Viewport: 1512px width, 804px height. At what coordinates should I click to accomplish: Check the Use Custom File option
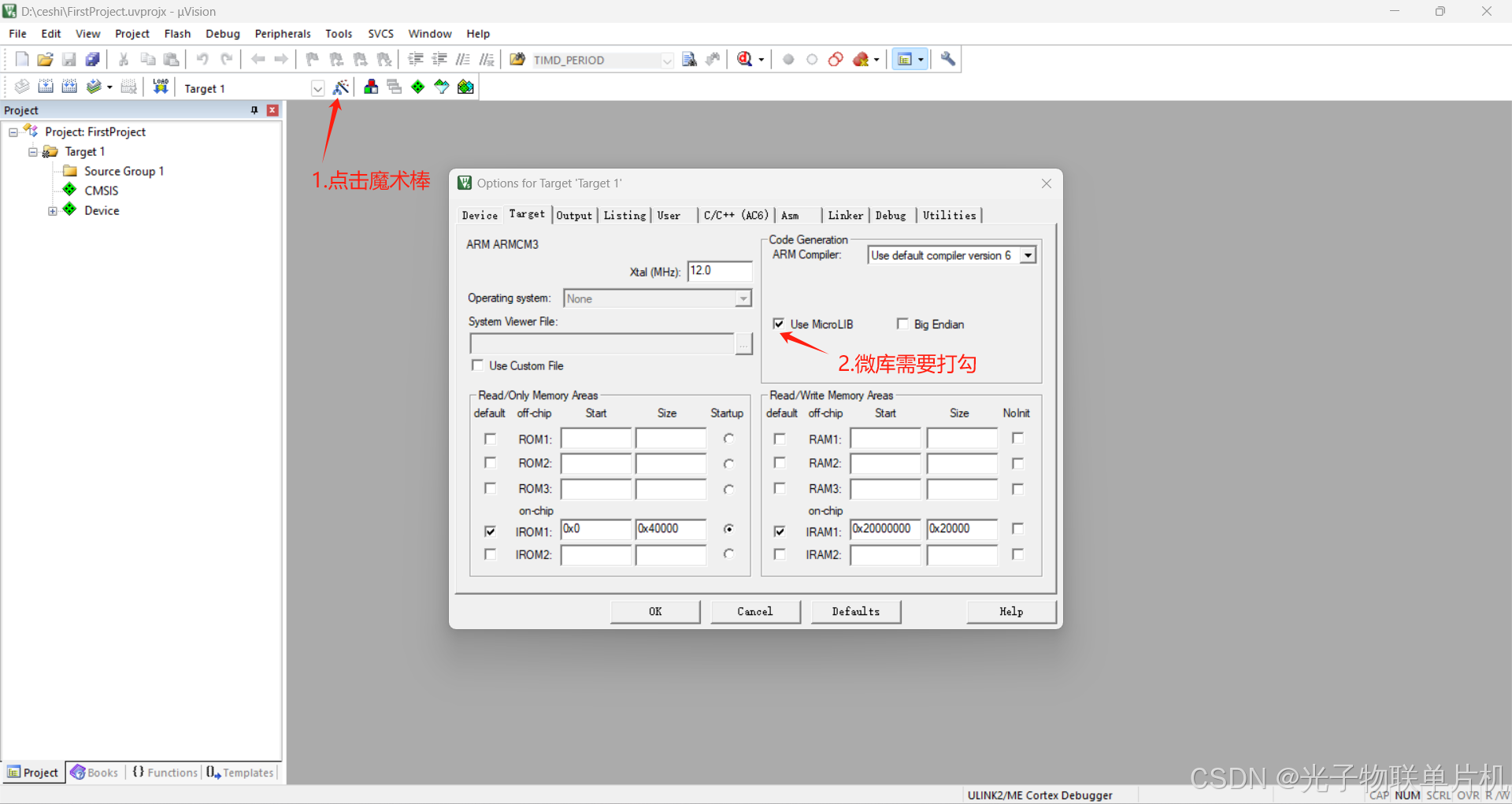(477, 365)
